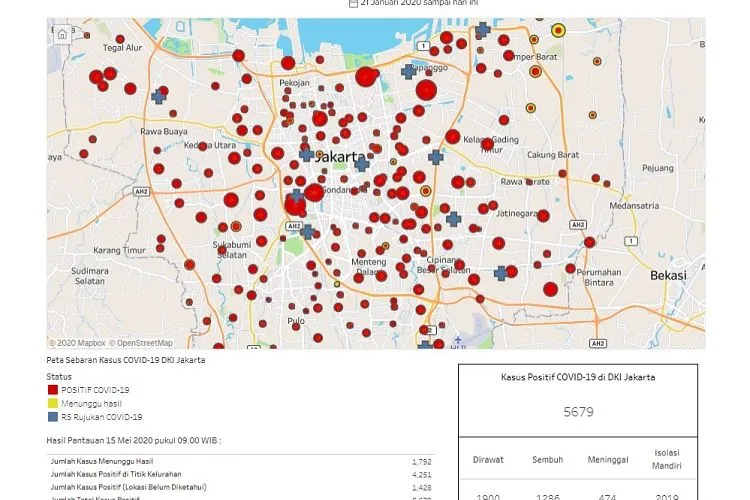Click the Bekasi city label on the map
The height and width of the screenshot is (500, 750).
pyautogui.click(x=668, y=276)
